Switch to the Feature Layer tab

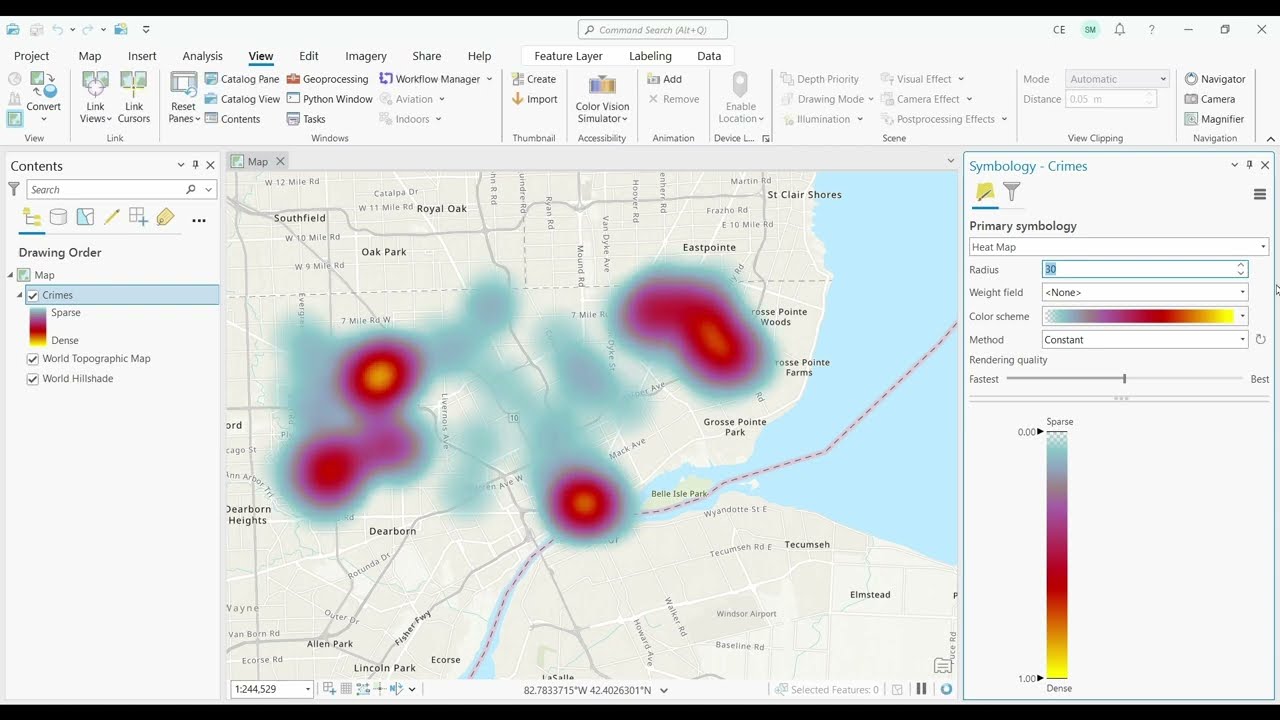click(x=568, y=56)
